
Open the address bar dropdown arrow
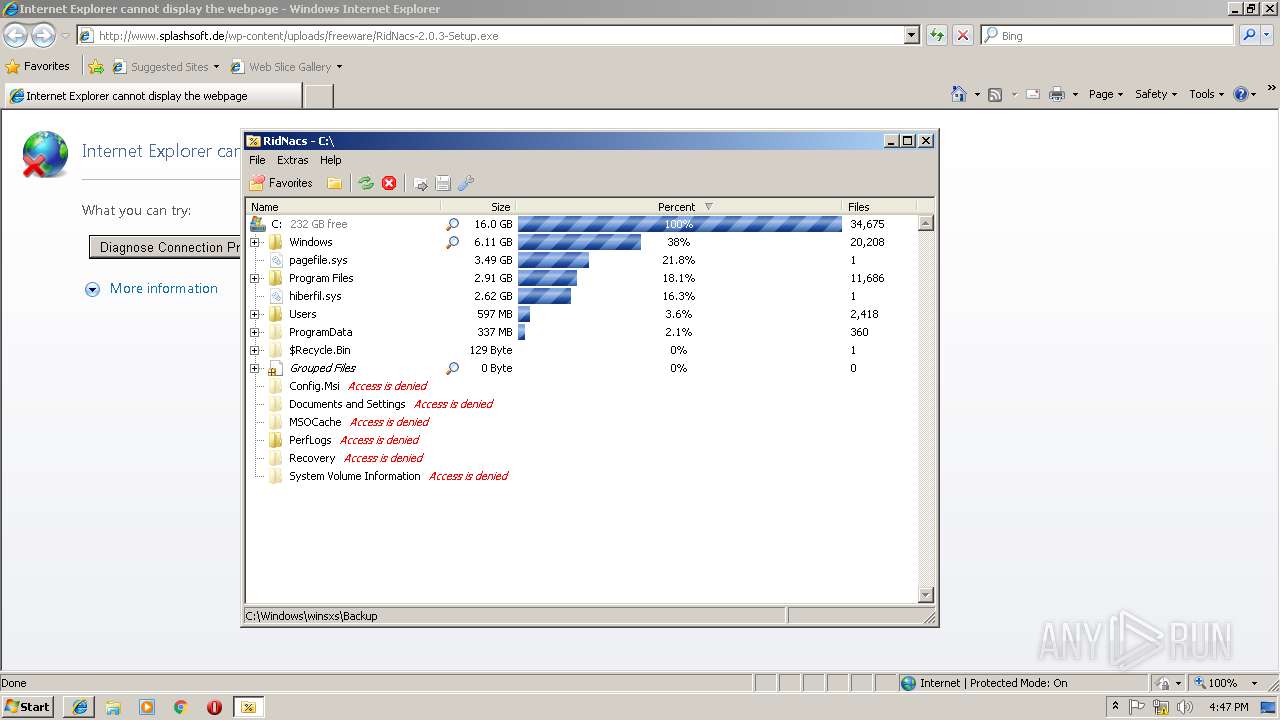pyautogui.click(x=911, y=35)
